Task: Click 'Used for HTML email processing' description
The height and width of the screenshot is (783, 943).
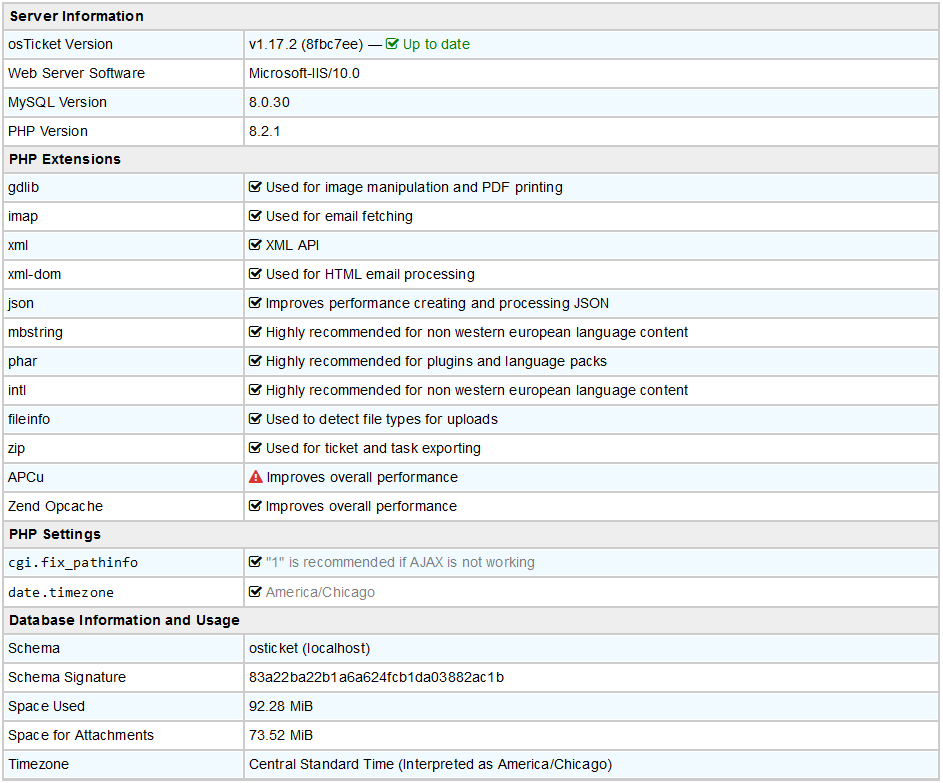Action: (x=370, y=274)
